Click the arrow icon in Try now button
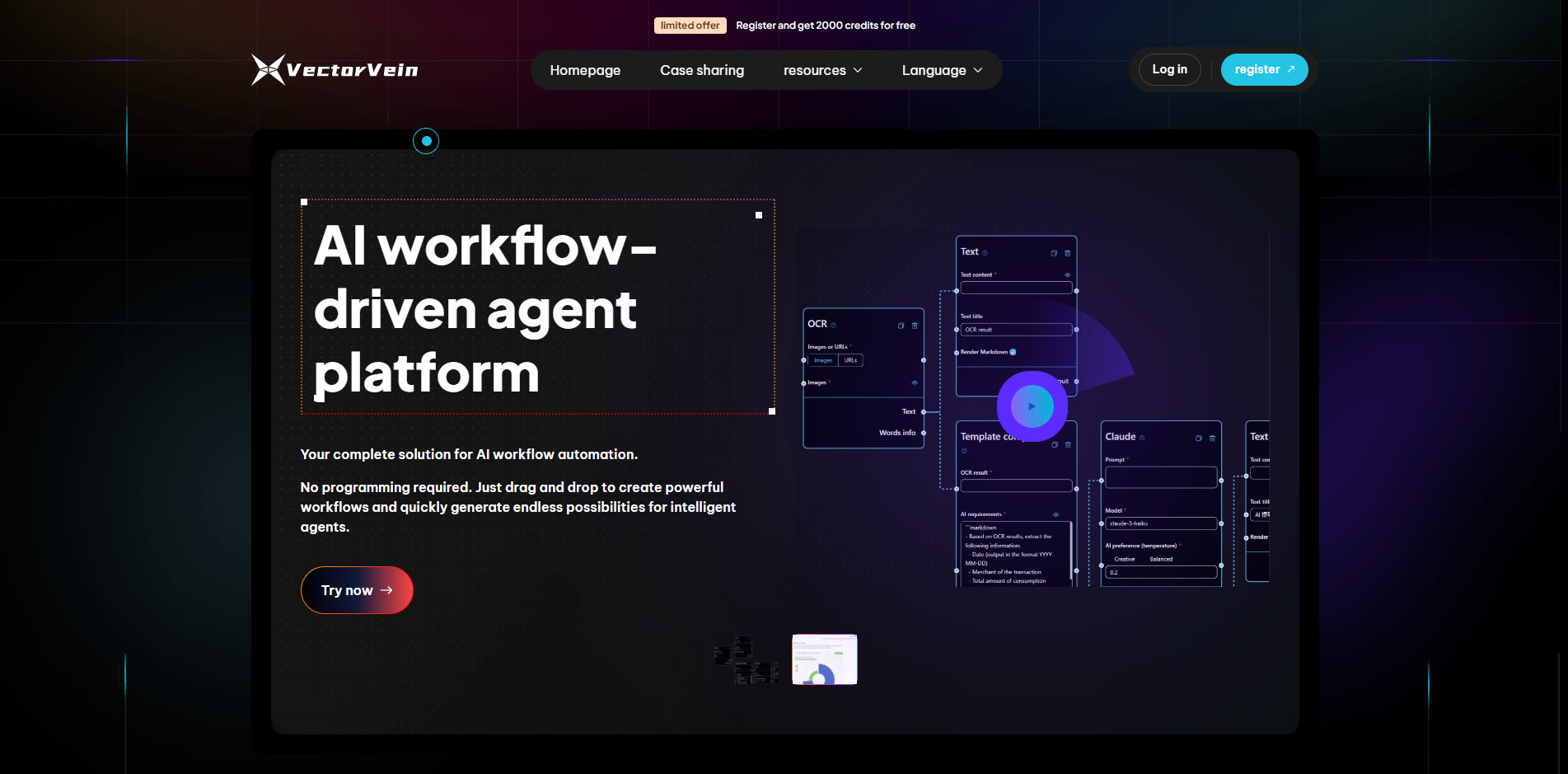The image size is (1568, 774). (x=386, y=590)
